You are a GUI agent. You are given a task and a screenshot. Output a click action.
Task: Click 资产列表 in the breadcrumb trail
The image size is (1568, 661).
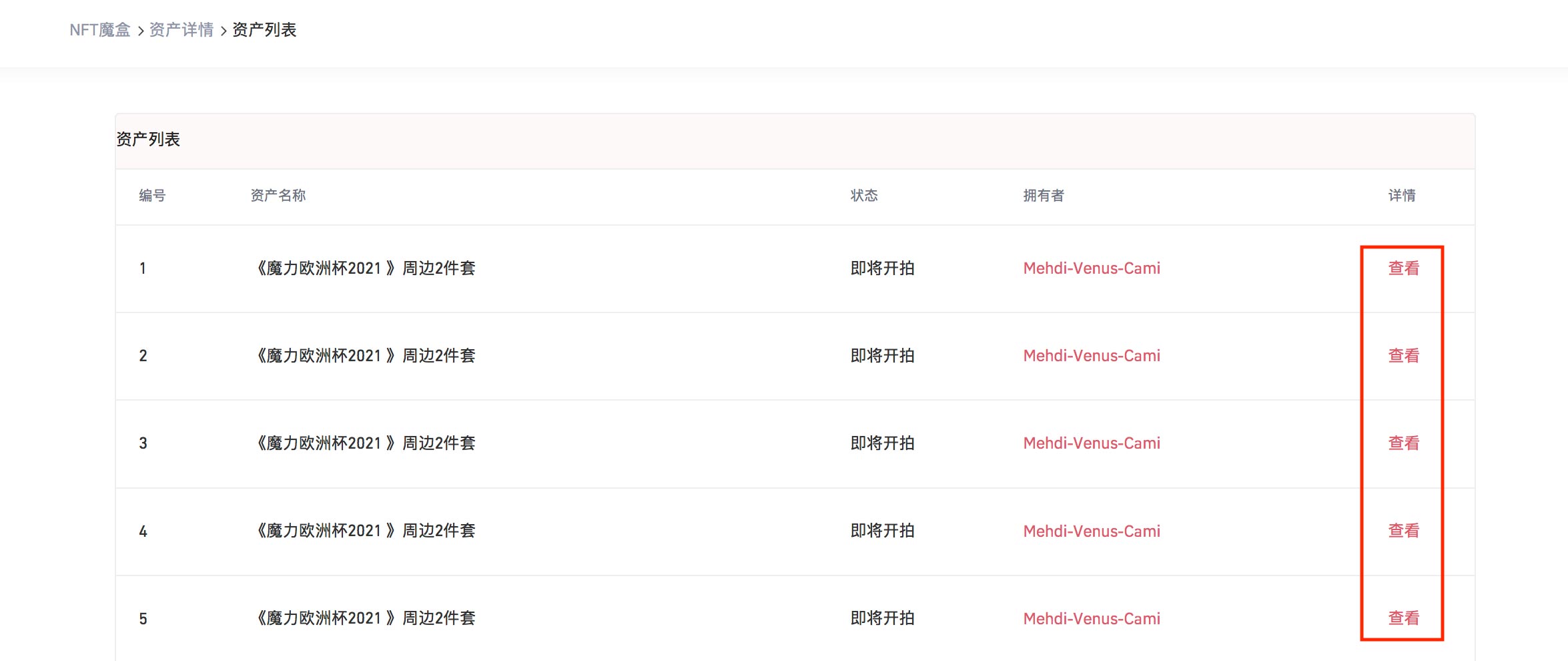[264, 30]
